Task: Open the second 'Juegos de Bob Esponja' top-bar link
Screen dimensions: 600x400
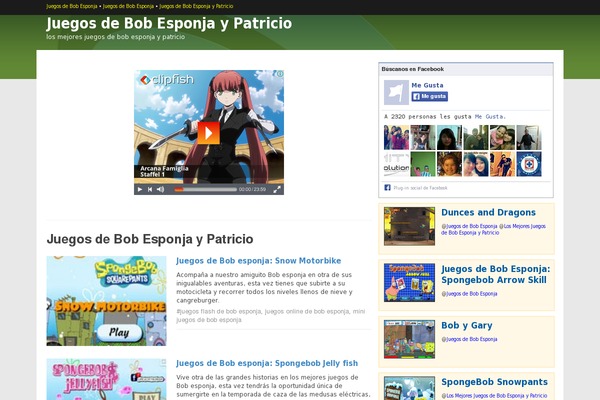Action: point(128,6)
